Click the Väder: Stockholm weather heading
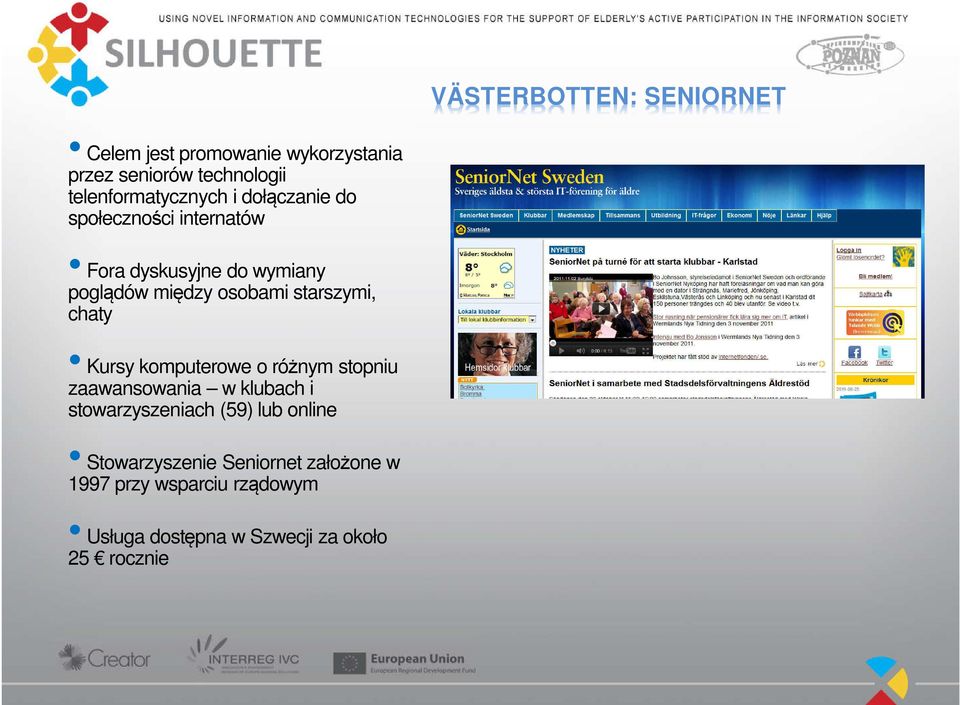Viewport: 960px width, 705px height. coord(486,253)
